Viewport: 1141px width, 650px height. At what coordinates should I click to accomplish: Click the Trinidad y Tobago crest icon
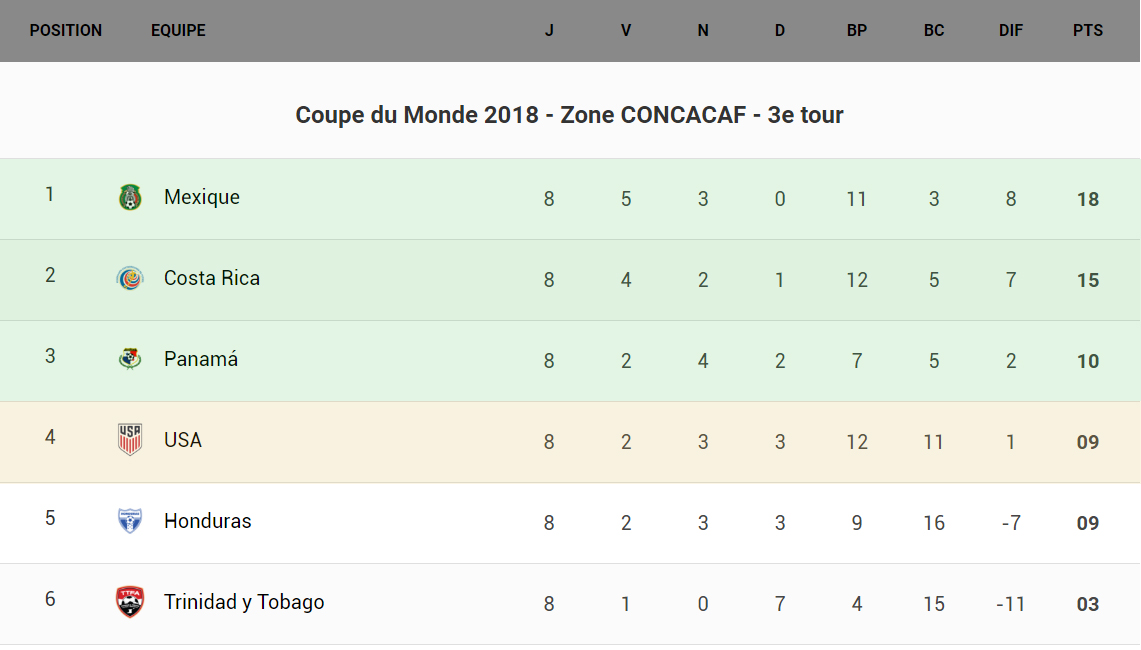(x=130, y=602)
